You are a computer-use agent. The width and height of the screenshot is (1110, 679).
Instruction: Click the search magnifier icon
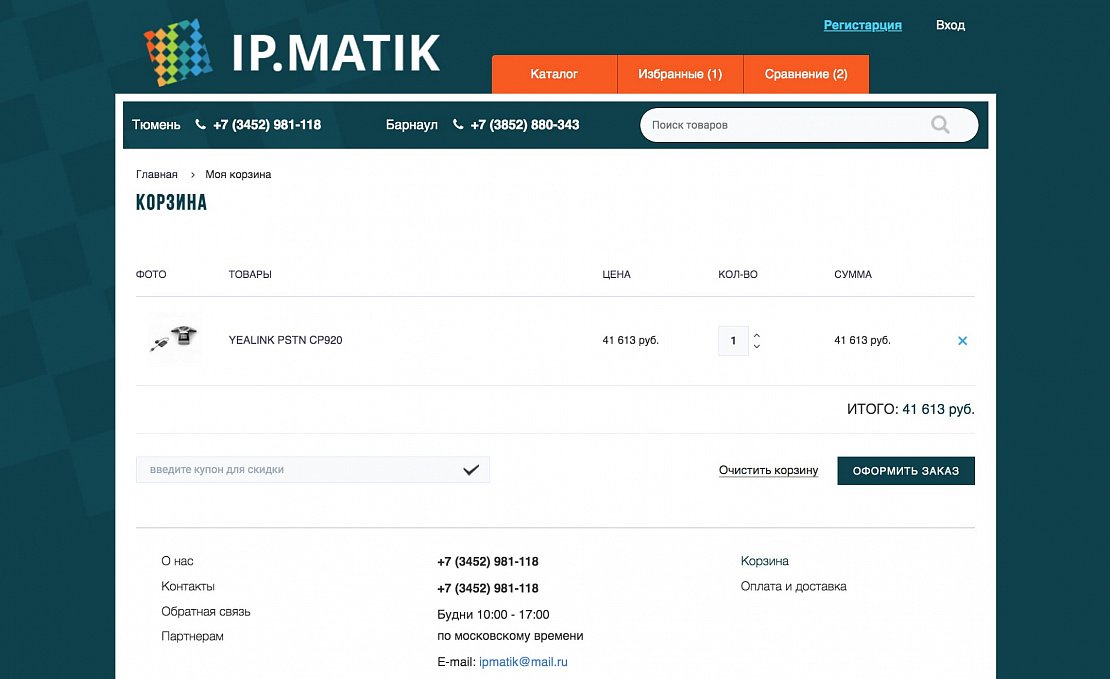click(940, 125)
